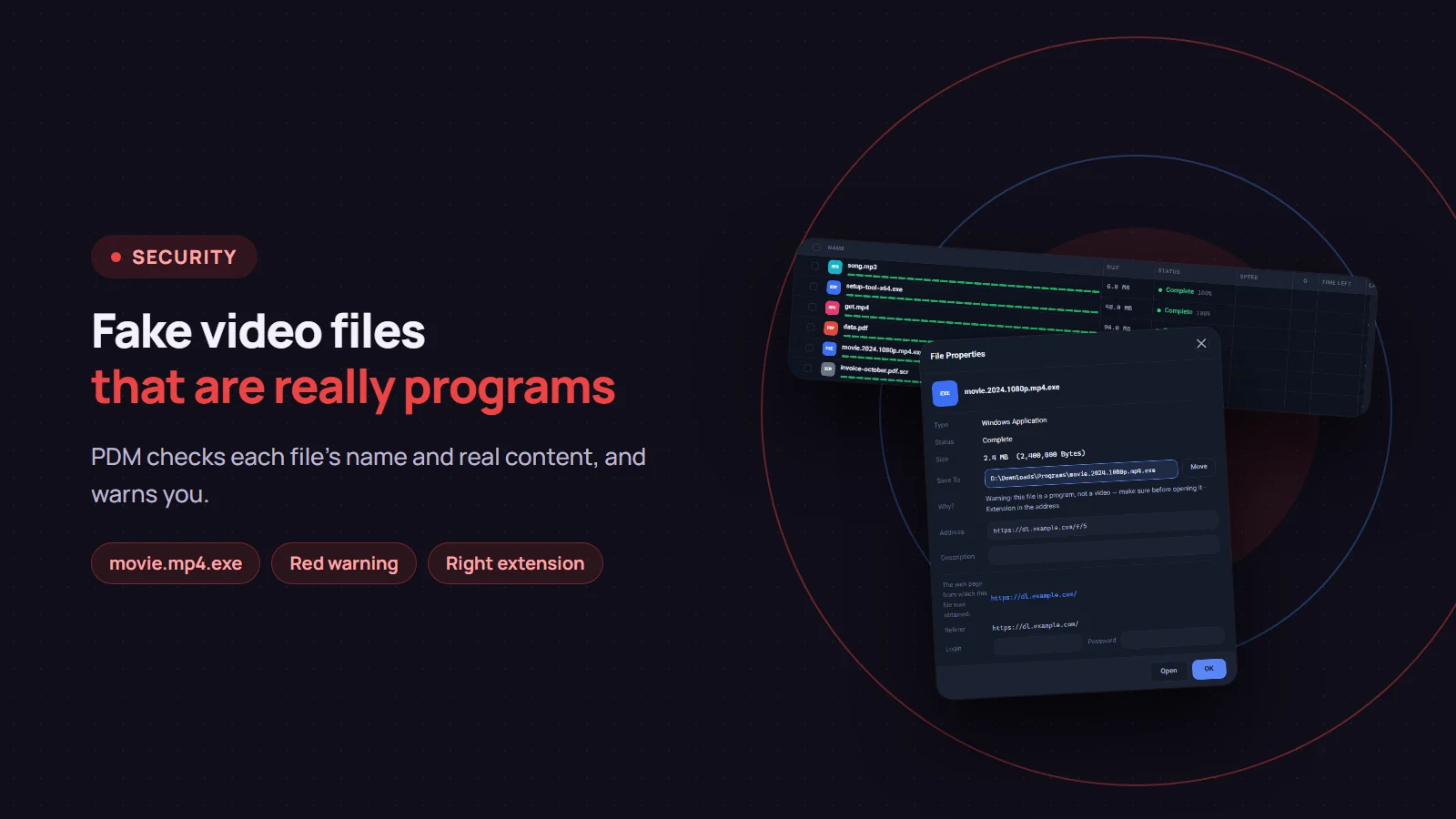Sort downloads by the Size column header

[x=1113, y=268]
